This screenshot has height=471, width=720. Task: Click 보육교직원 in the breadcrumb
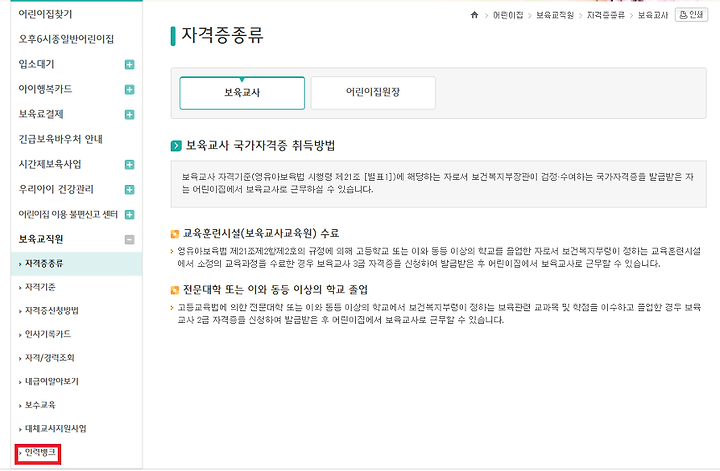[555, 16]
